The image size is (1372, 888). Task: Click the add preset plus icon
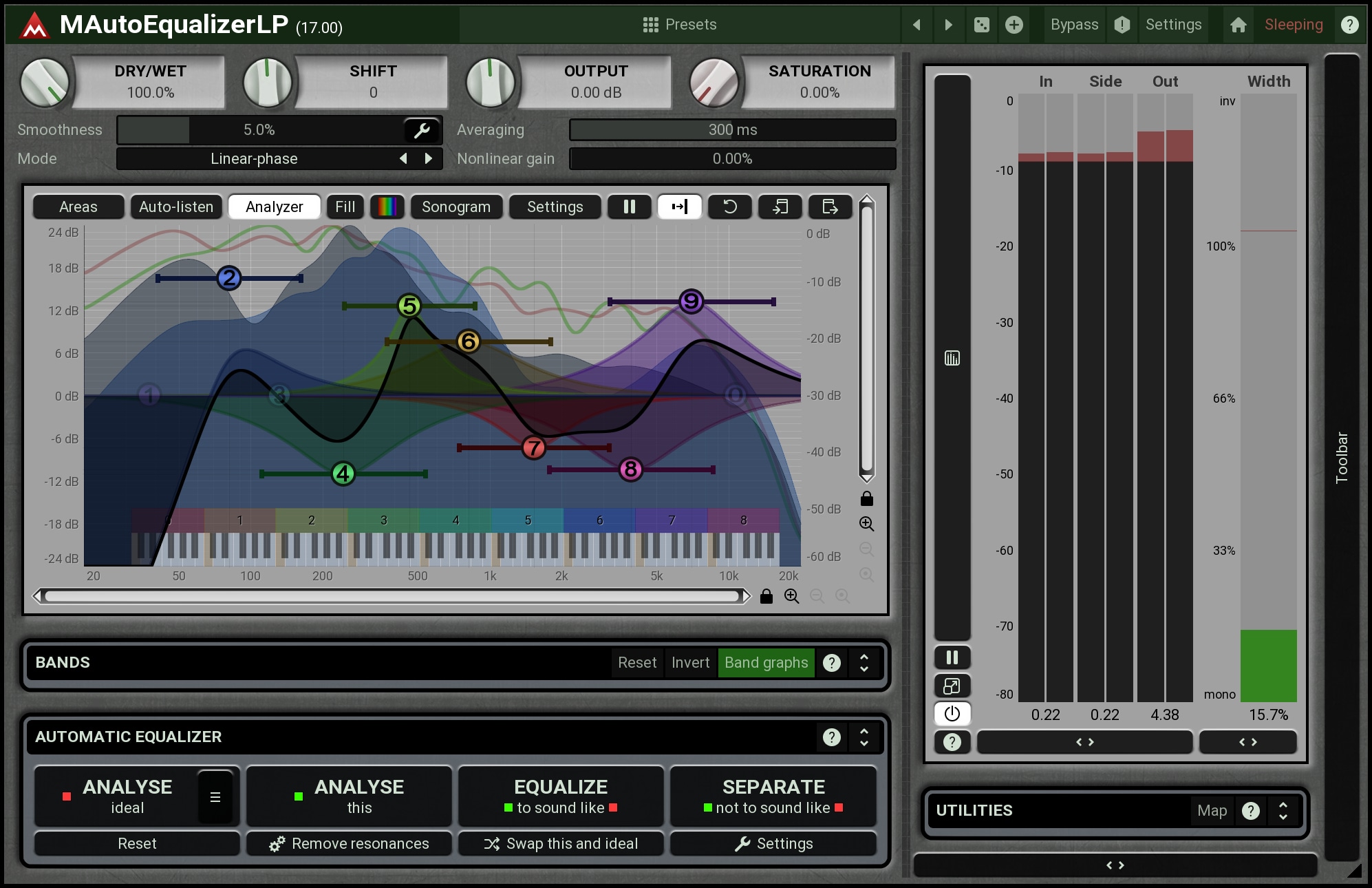[1014, 25]
